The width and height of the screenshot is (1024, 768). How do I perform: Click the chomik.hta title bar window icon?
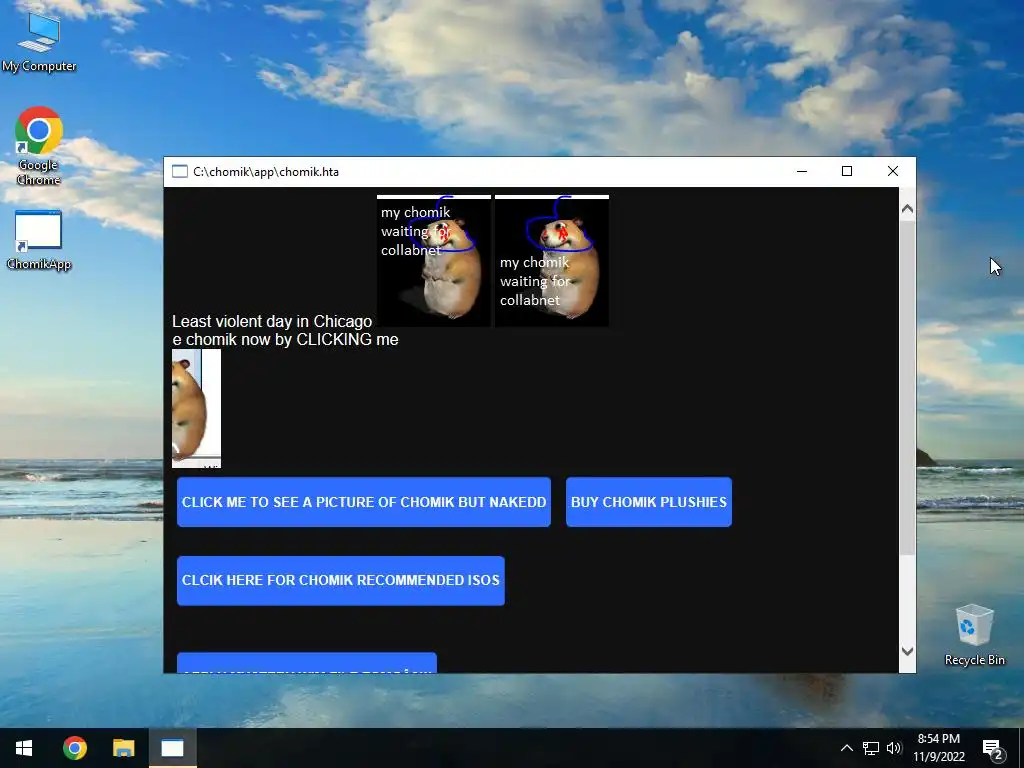click(180, 172)
